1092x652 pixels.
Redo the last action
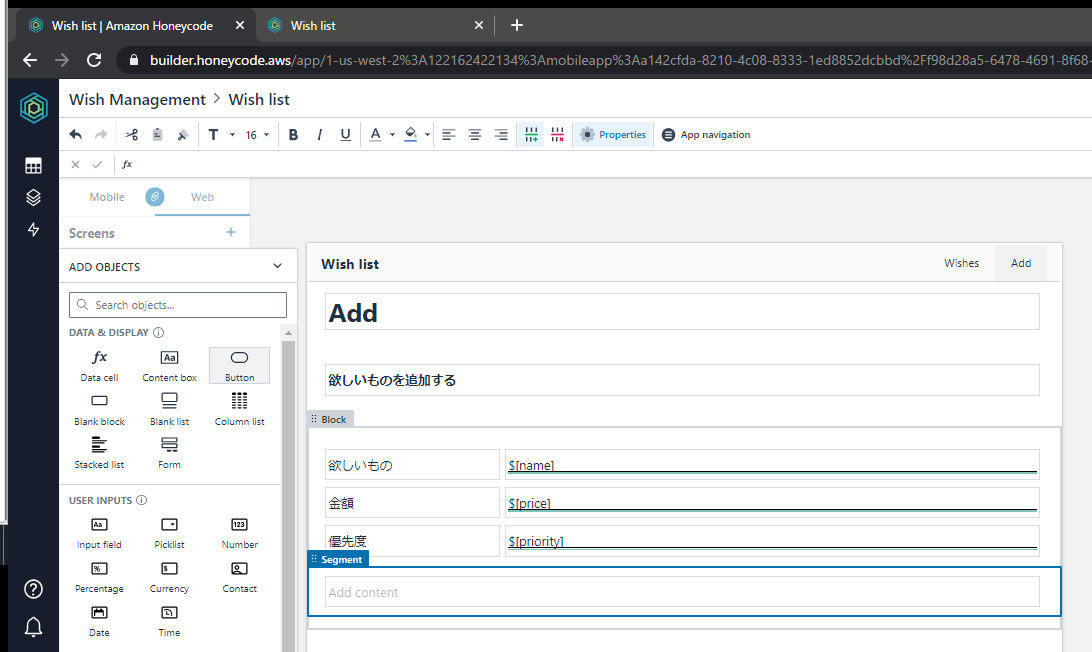point(101,134)
